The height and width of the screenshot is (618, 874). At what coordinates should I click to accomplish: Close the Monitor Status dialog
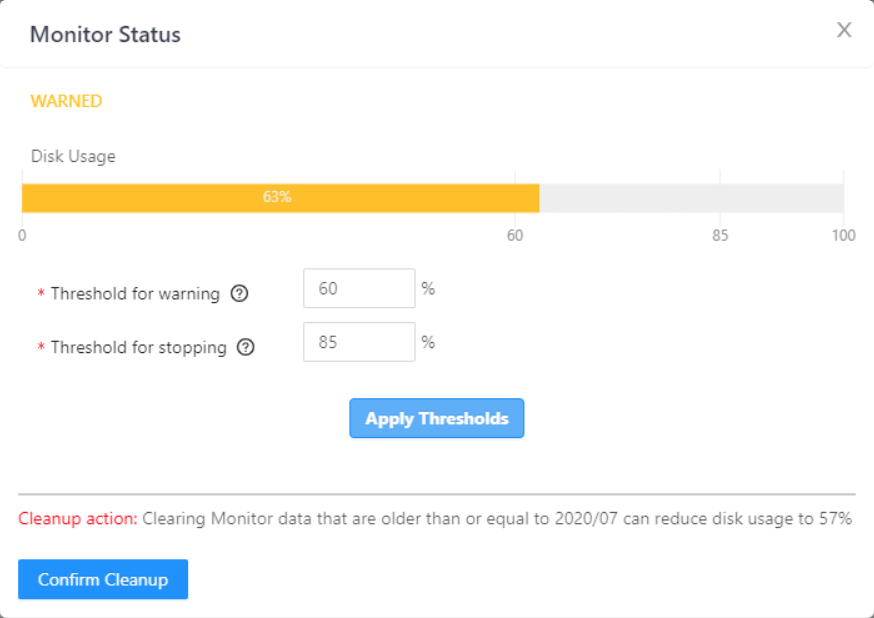click(x=843, y=30)
